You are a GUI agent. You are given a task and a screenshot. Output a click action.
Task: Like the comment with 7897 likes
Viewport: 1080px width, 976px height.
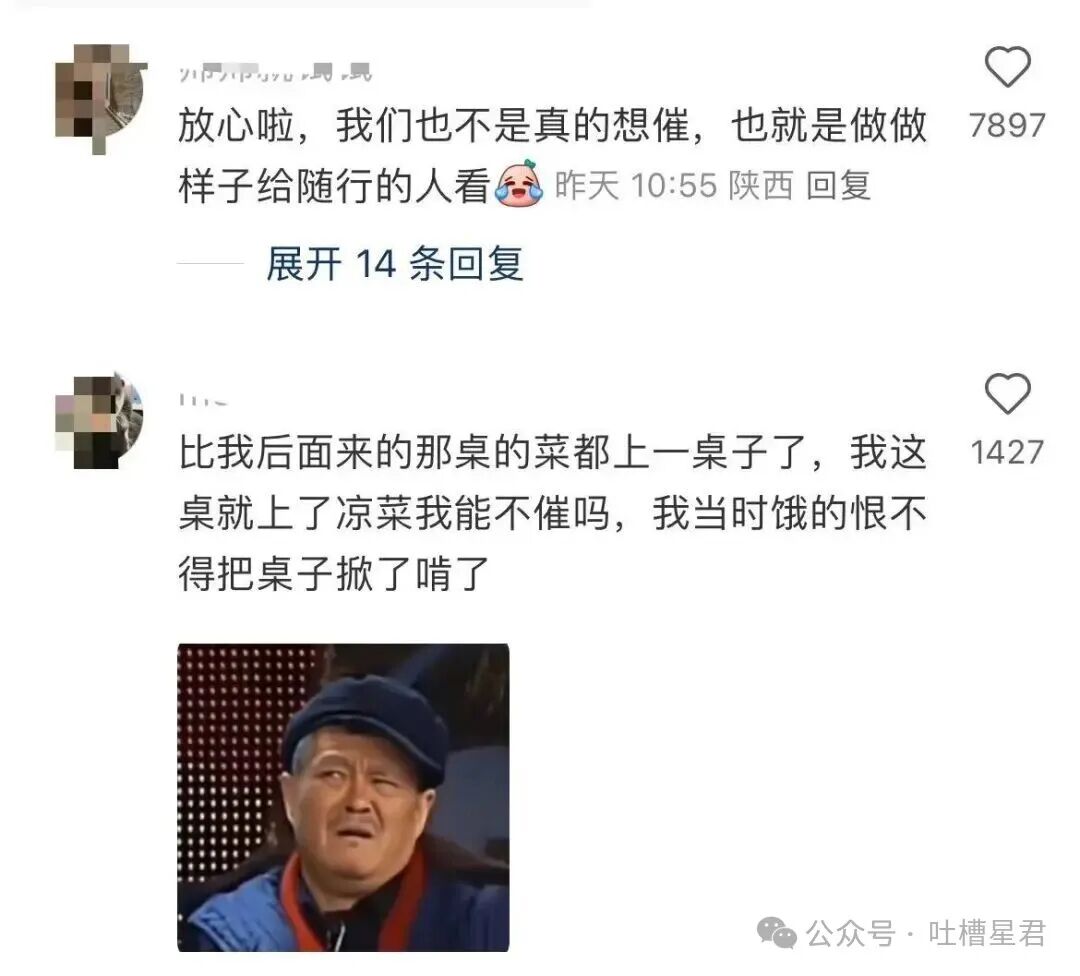pos(1007,67)
